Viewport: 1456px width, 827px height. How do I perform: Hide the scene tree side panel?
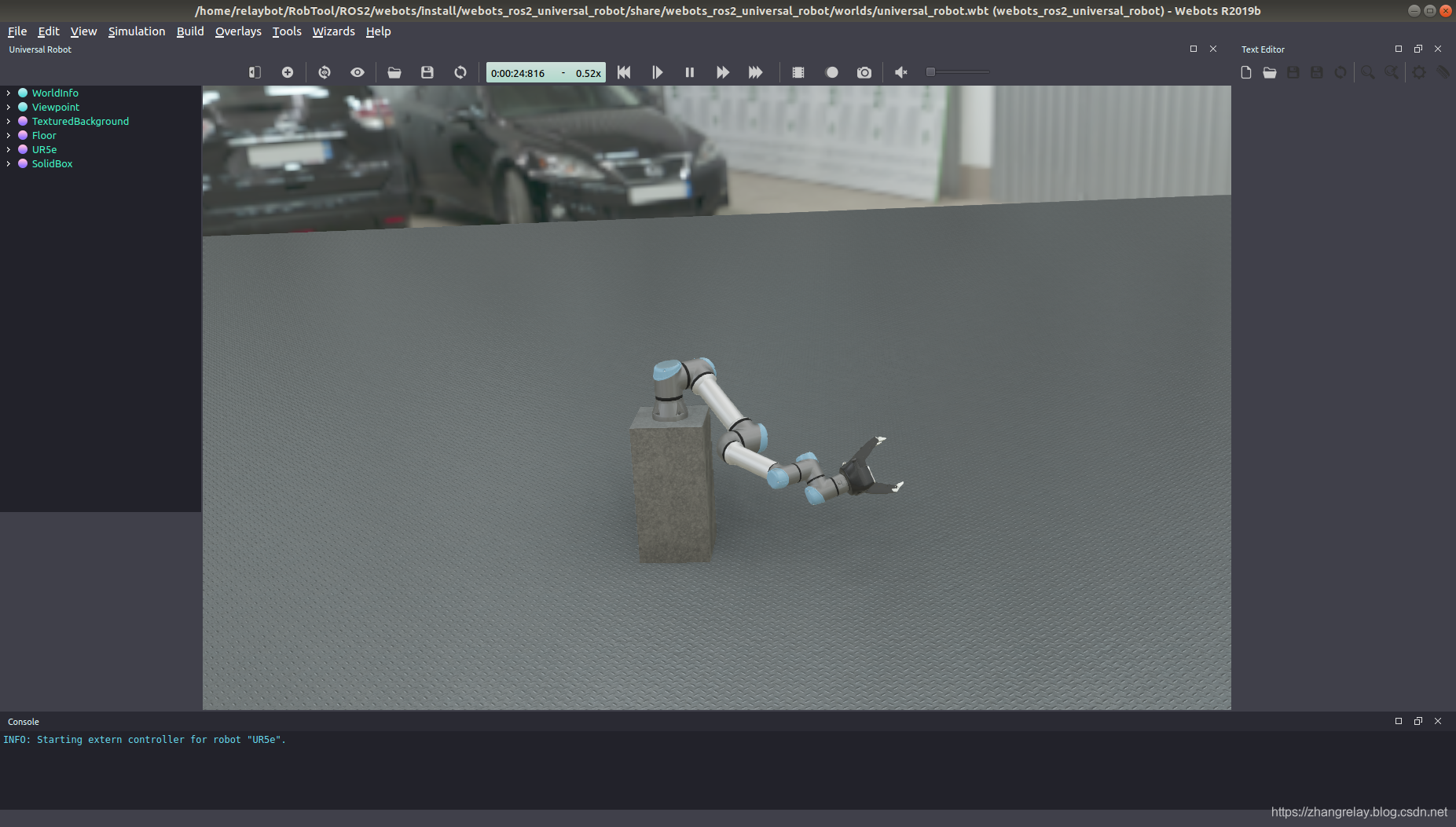255,72
